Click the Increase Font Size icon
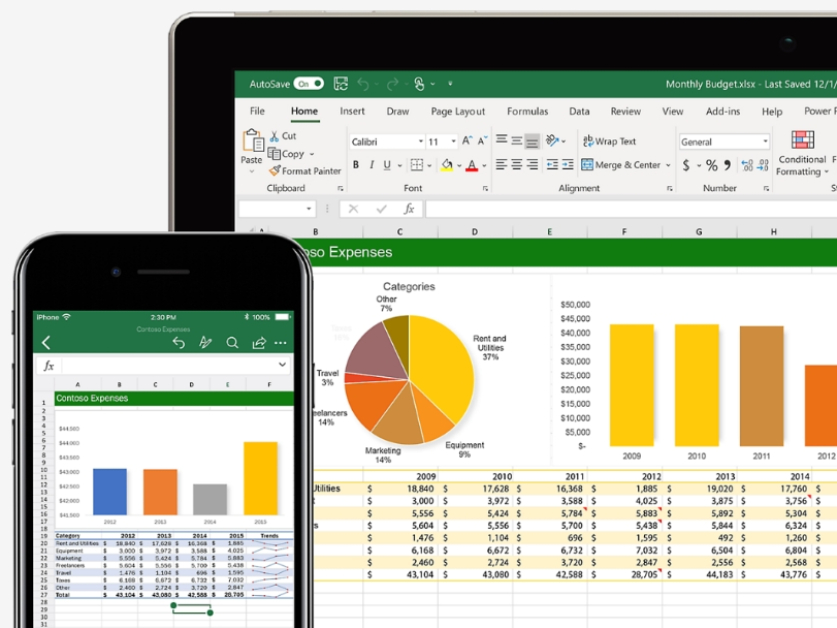This screenshot has height=628, width=837. tap(467, 140)
